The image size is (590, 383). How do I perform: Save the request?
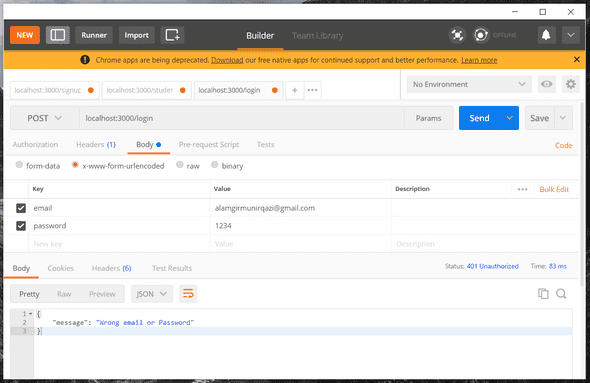540,118
